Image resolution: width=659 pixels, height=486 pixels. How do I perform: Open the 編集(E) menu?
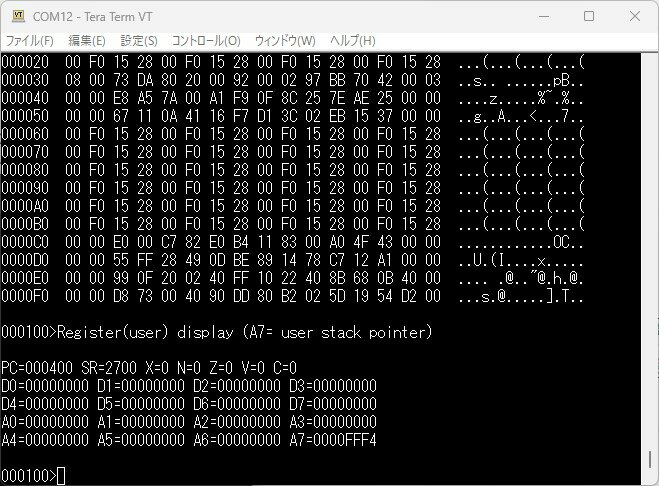pos(87,41)
